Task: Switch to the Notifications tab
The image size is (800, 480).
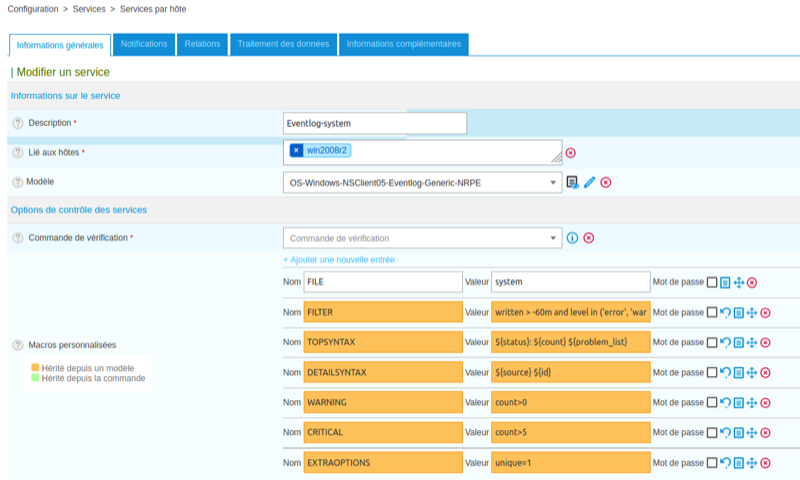Action: coord(144,45)
